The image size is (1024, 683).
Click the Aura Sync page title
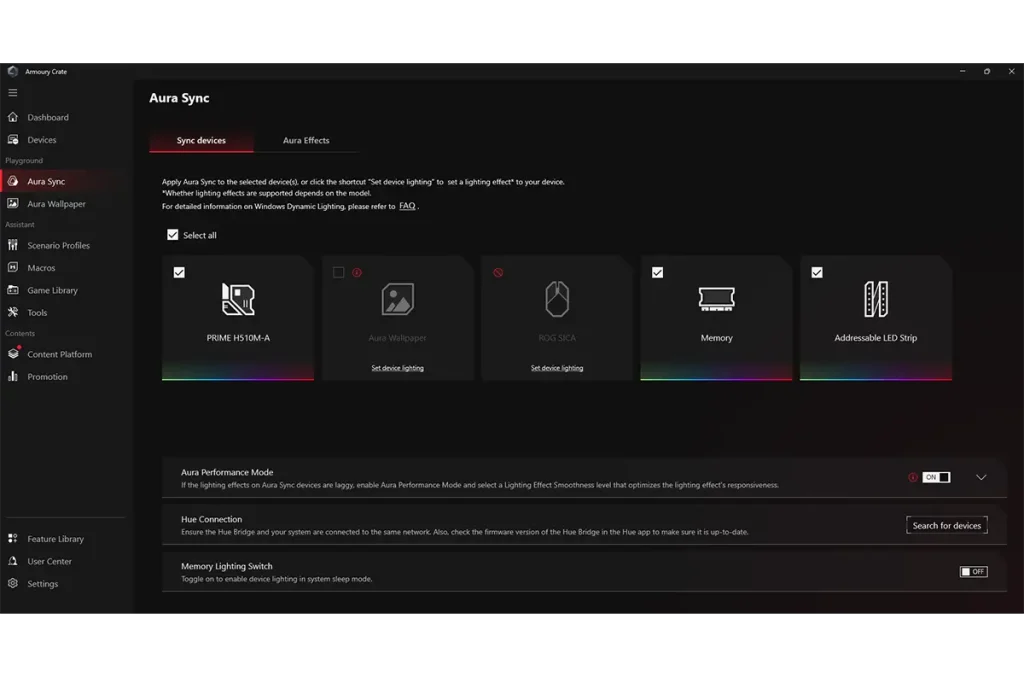(180, 98)
